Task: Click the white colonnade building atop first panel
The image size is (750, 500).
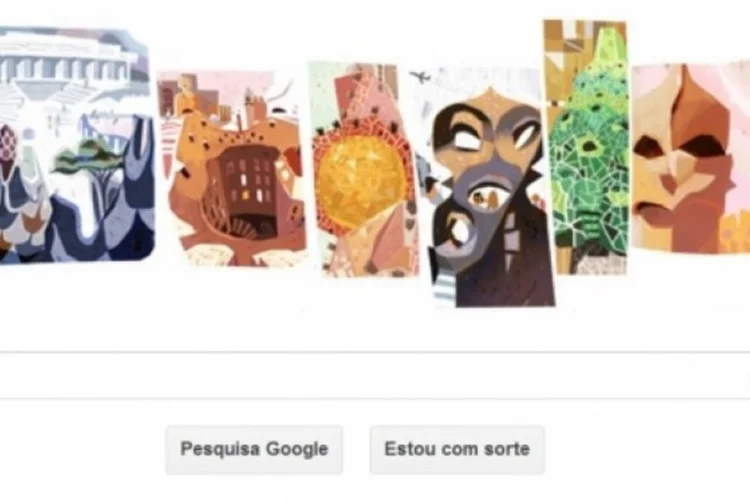Action: (67, 63)
